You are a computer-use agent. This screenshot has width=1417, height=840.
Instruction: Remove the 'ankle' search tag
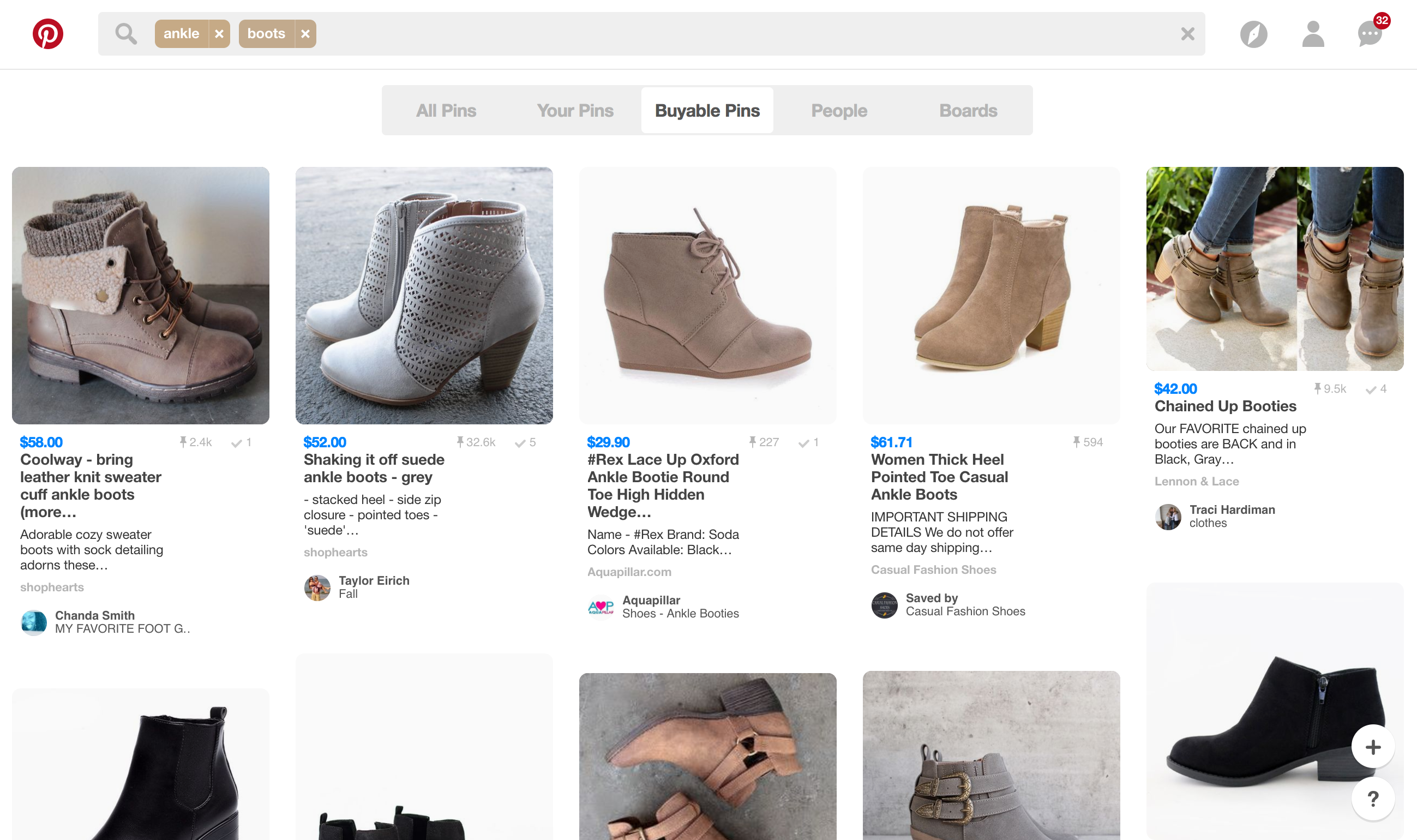[219, 34]
